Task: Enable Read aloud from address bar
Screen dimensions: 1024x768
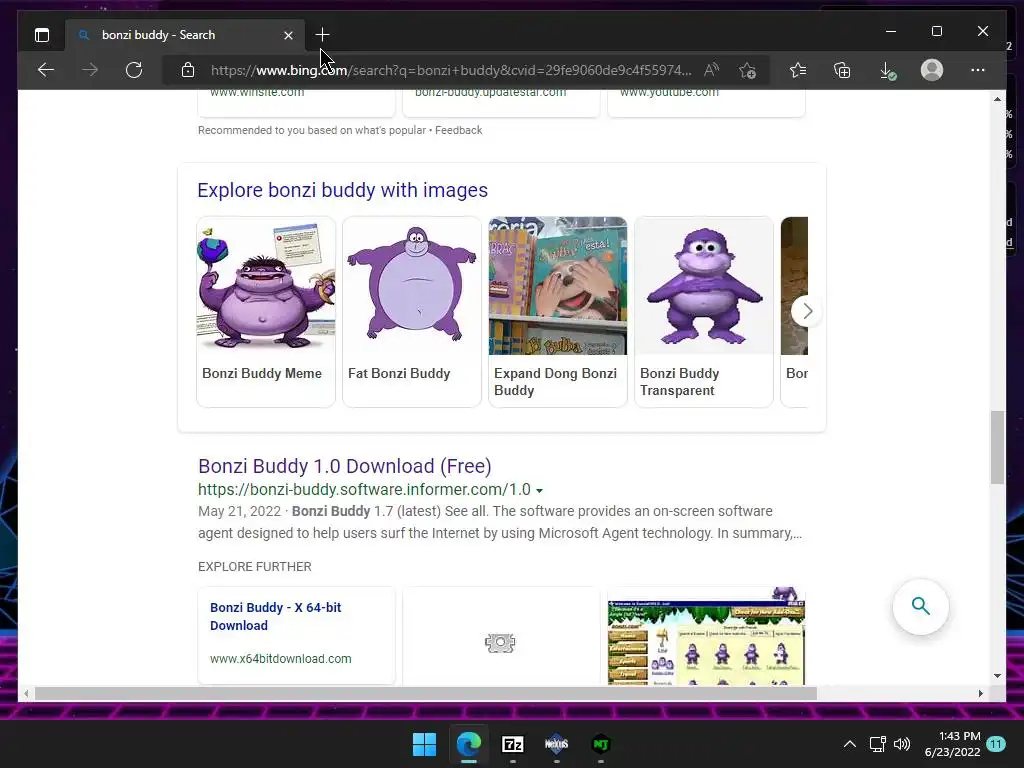Action: [711, 70]
